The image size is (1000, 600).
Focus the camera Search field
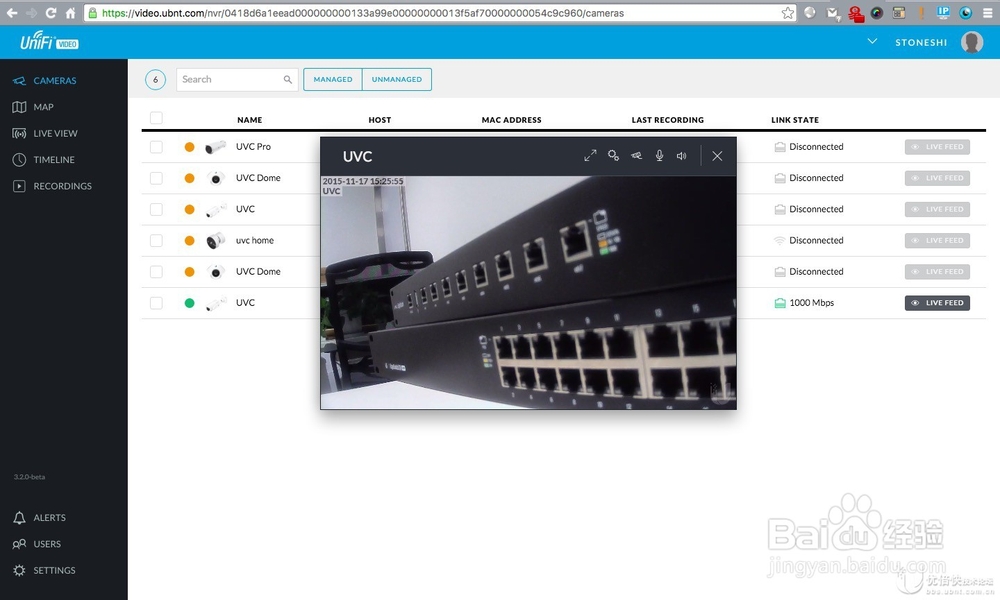(x=237, y=80)
